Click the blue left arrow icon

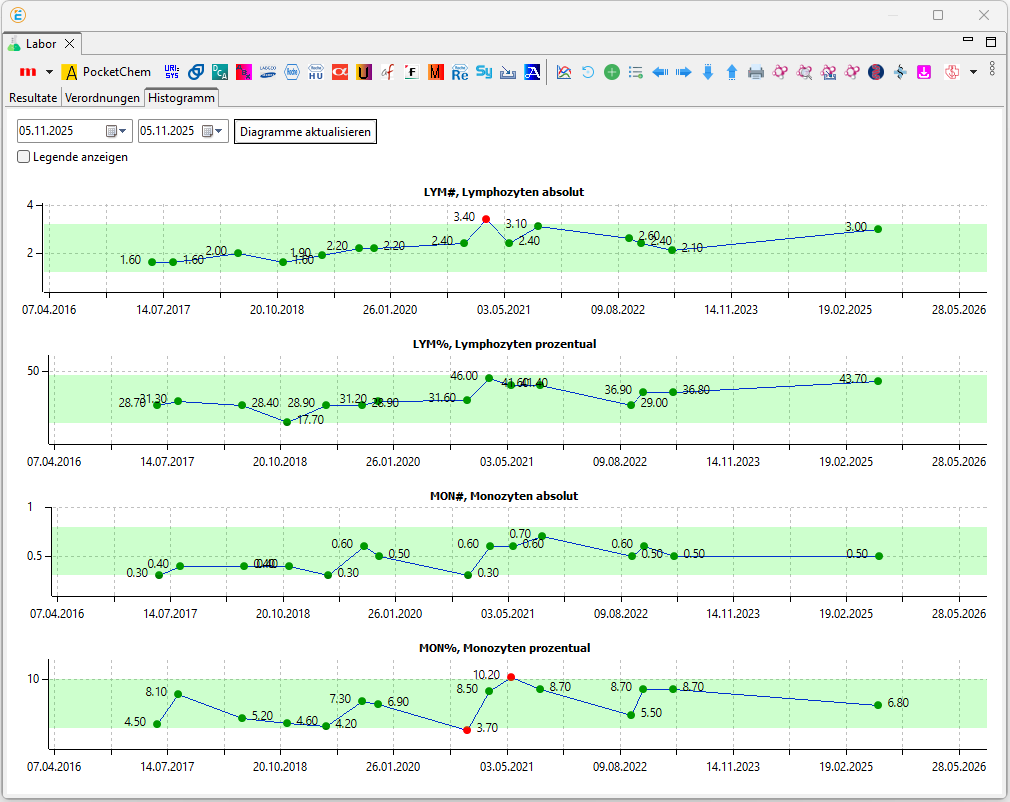coord(660,72)
